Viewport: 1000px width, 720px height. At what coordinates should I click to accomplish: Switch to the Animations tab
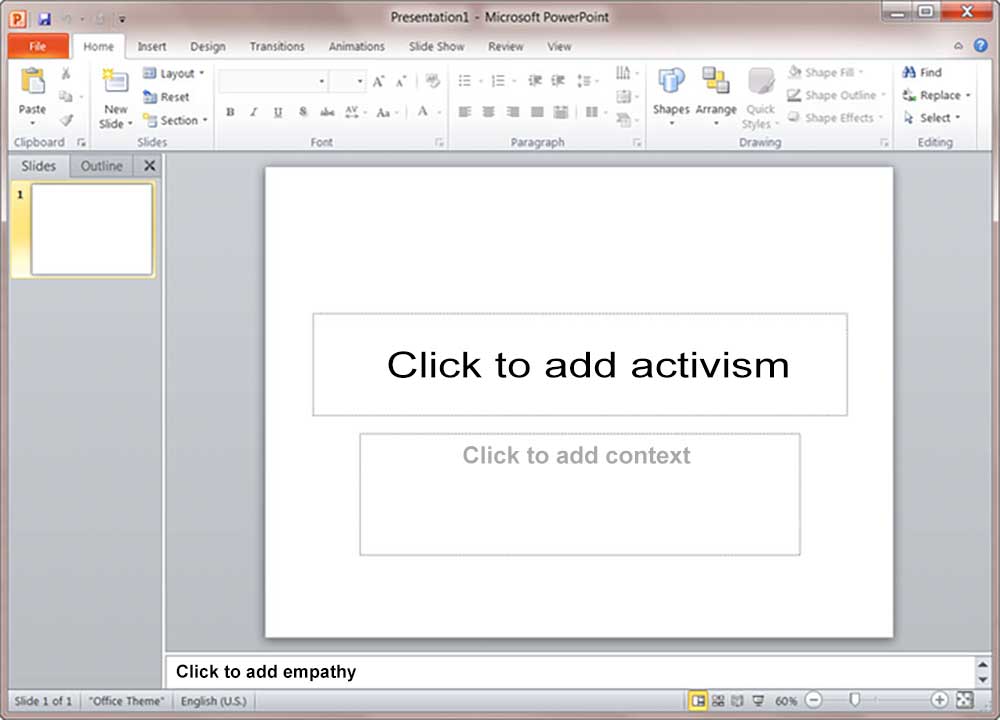[x=357, y=47]
